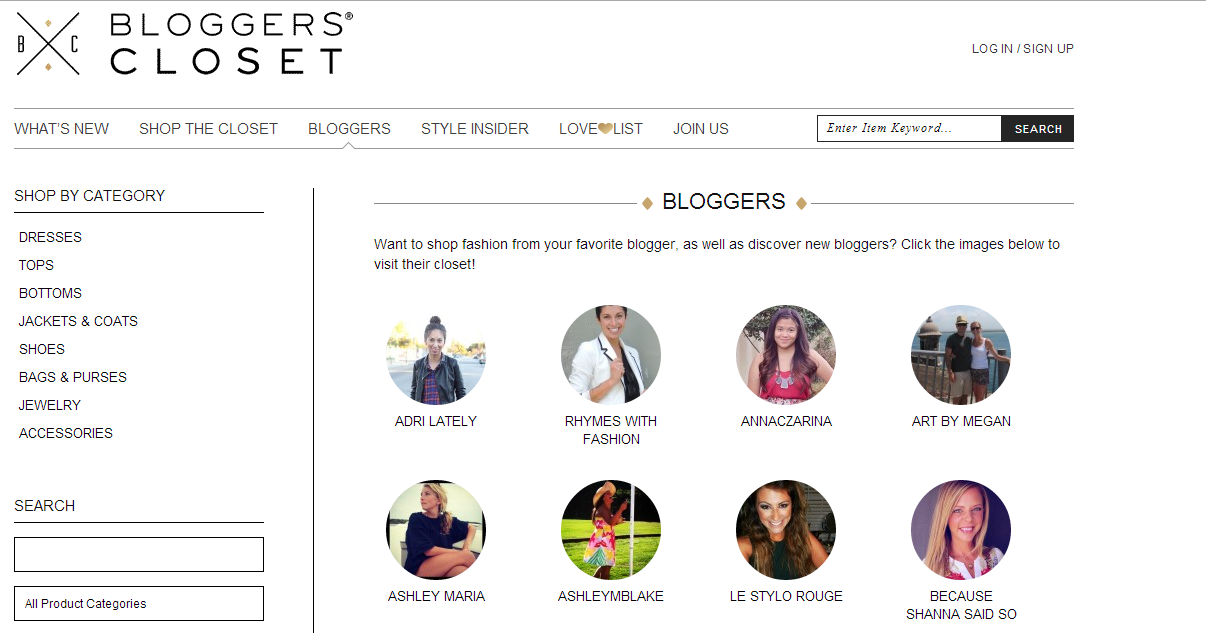Focus the Enter Item Keyword field
This screenshot has height=633, width=1206.
[910, 129]
